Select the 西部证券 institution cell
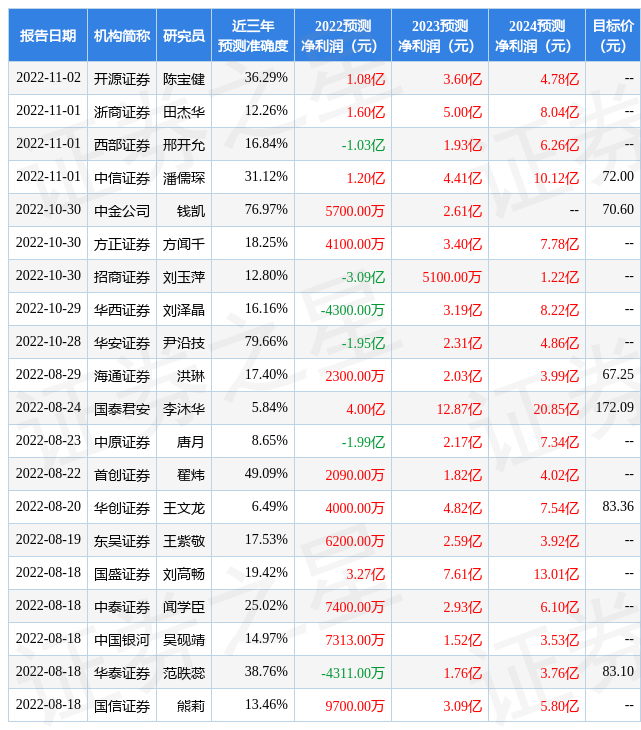 pos(122,145)
